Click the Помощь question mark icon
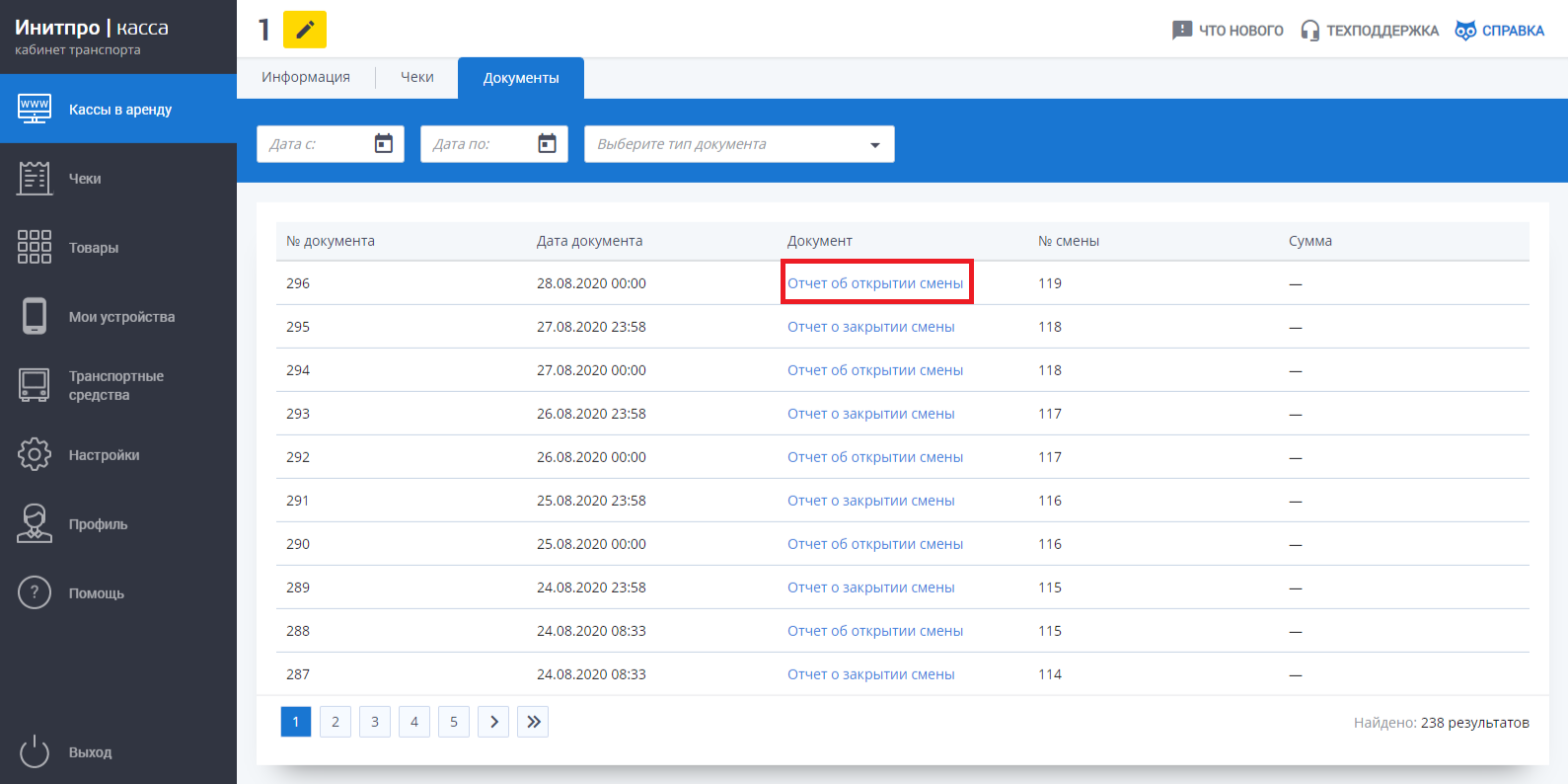1568x784 pixels. (35, 592)
